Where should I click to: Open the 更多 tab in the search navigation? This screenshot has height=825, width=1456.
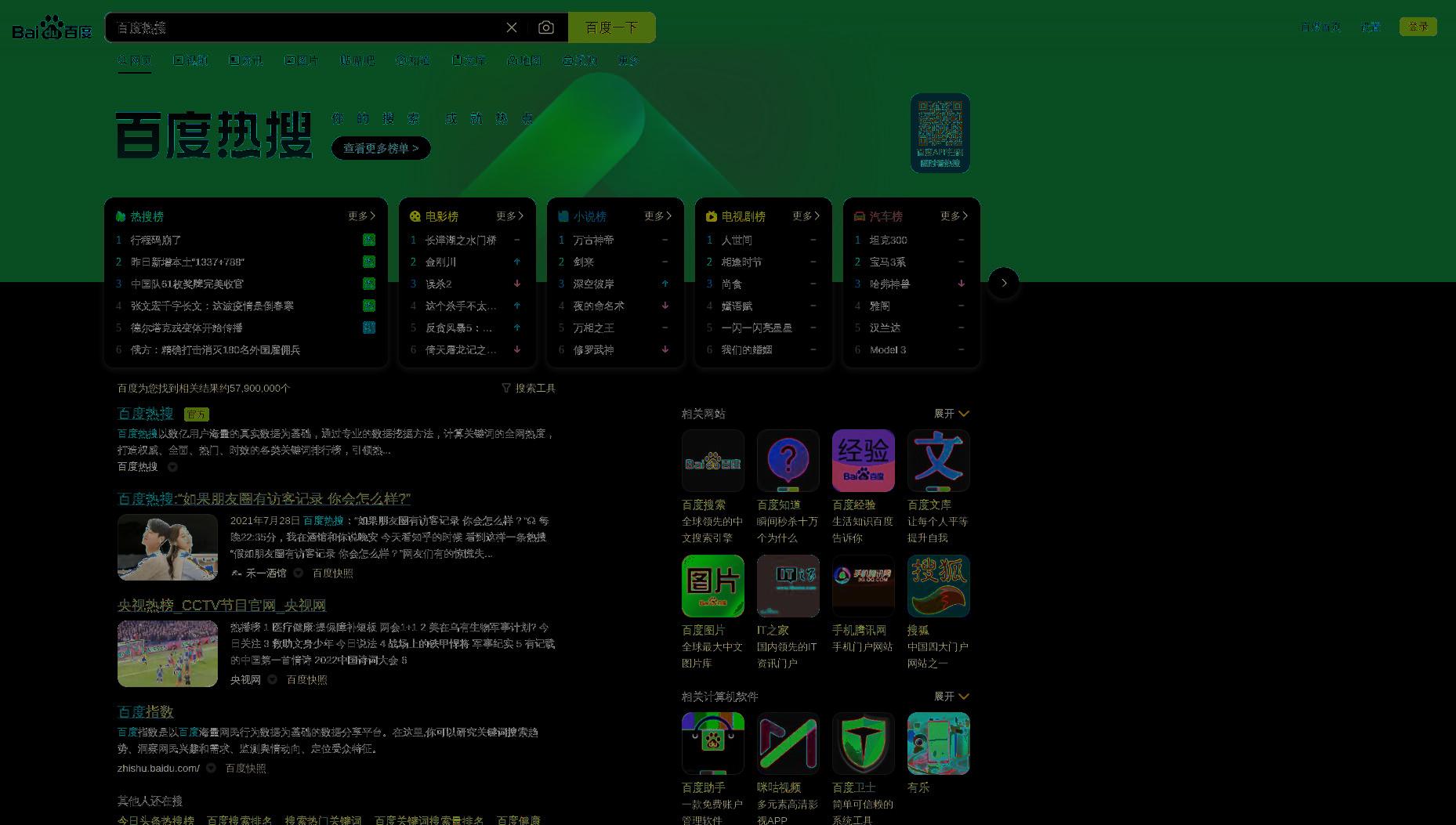(x=628, y=60)
